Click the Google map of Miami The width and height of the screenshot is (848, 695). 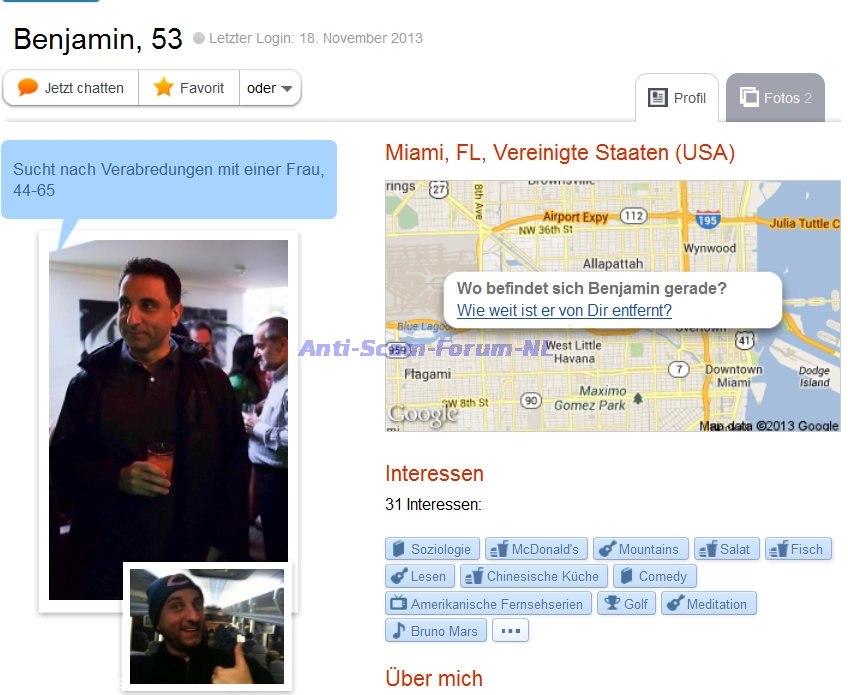click(613, 306)
